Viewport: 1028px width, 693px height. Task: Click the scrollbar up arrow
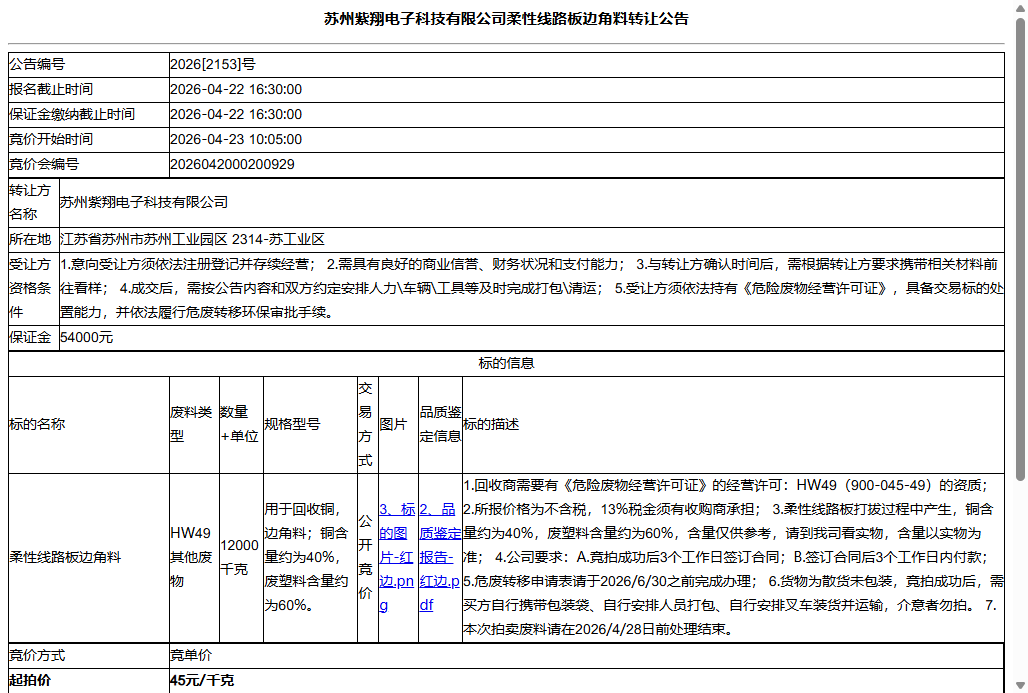pyautogui.click(x=1020, y=8)
